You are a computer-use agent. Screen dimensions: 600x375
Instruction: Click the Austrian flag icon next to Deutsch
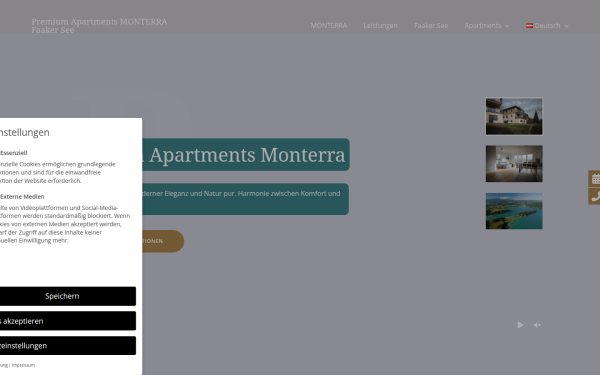(529, 26)
